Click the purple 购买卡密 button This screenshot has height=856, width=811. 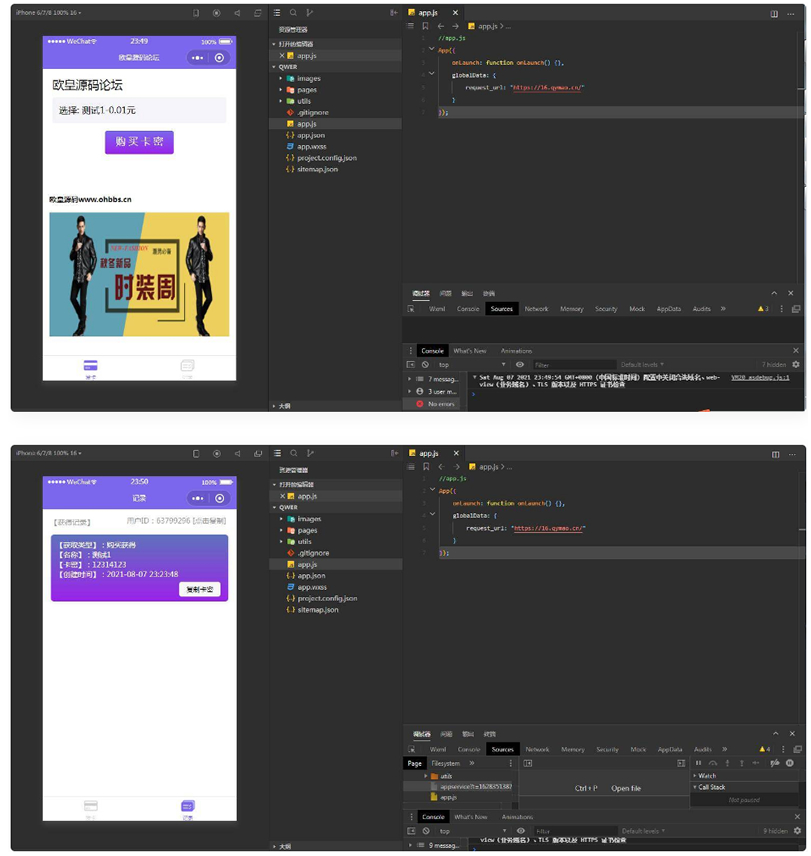[x=139, y=142]
